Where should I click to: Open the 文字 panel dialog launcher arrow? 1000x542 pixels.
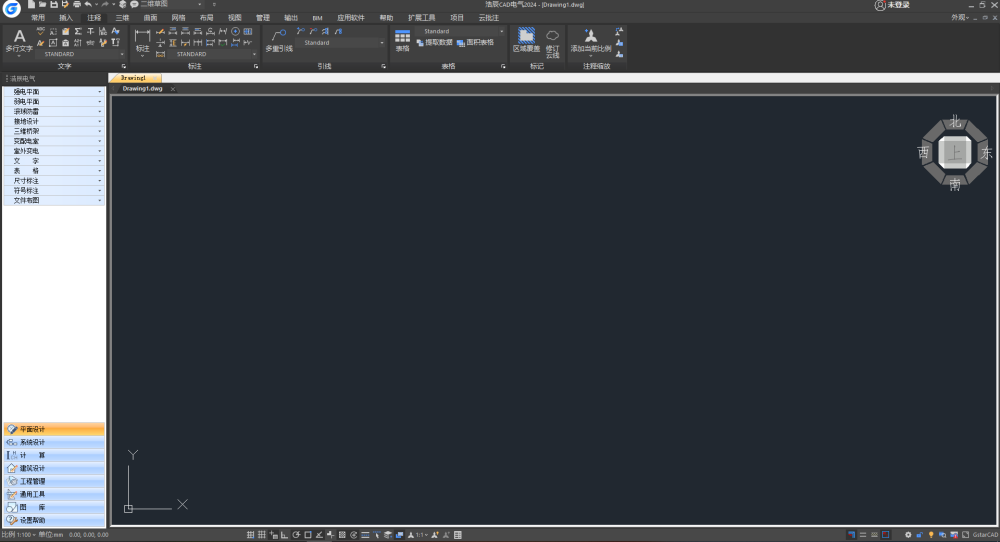coord(124,66)
